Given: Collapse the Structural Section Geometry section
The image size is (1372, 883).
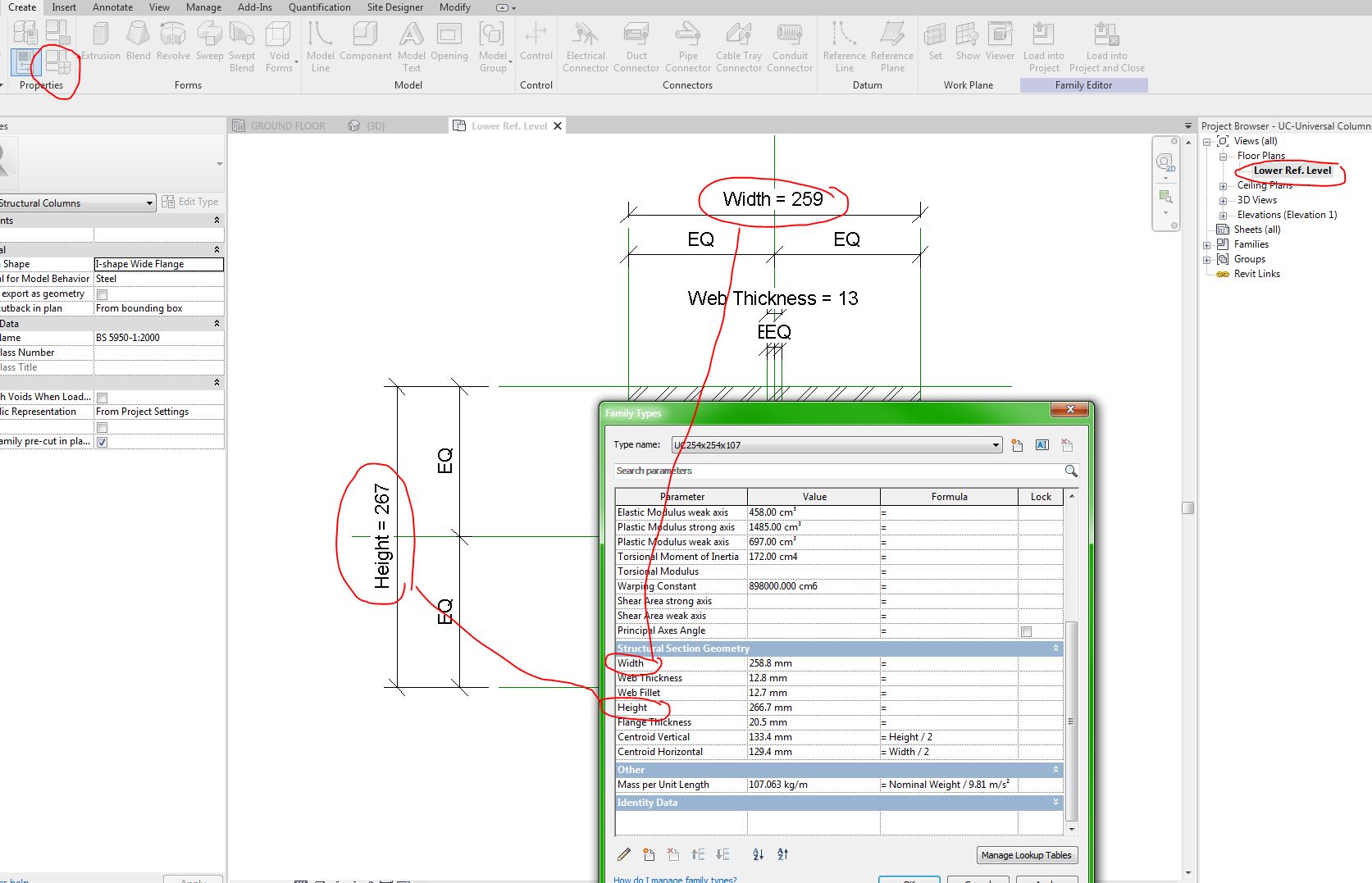Looking at the screenshot, I should click(1056, 648).
